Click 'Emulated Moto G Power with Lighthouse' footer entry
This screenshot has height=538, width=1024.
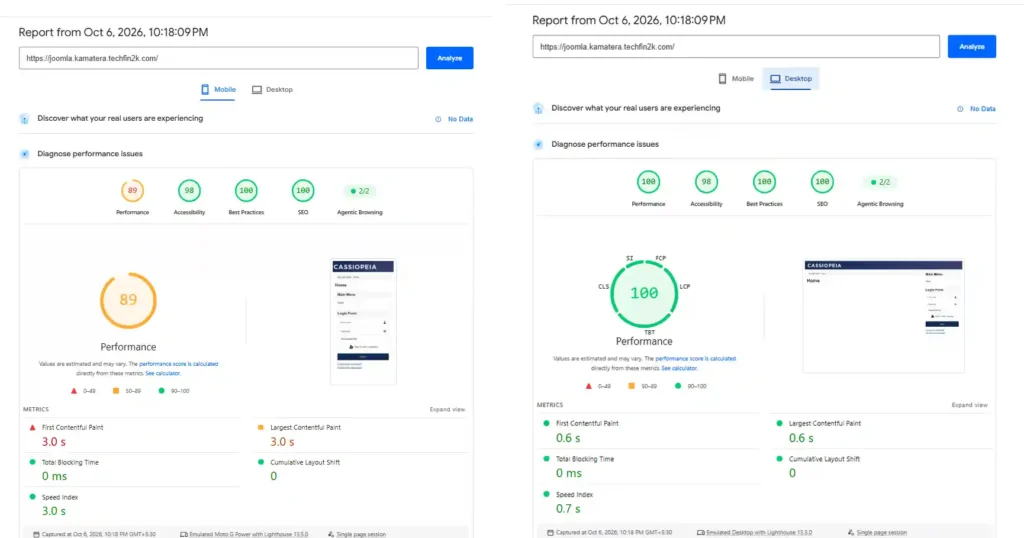244,534
